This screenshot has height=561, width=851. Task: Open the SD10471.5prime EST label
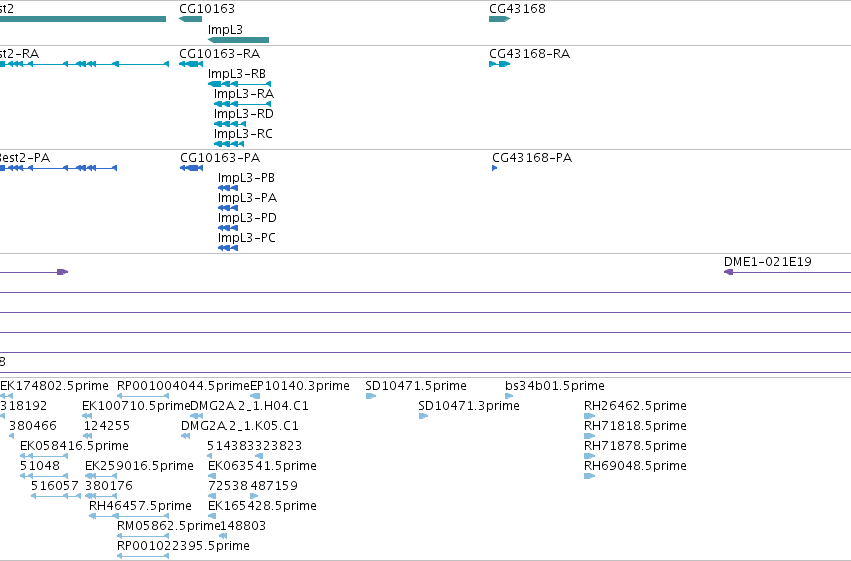416,386
